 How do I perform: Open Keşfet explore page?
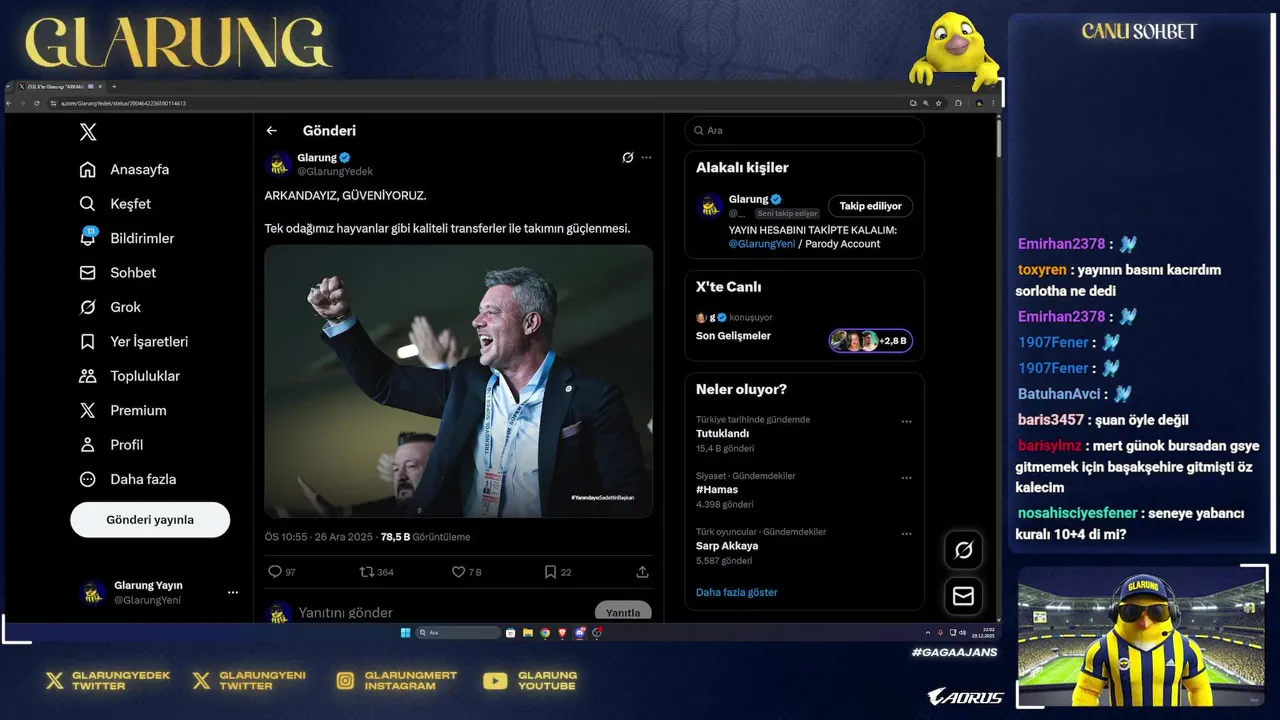115,204
